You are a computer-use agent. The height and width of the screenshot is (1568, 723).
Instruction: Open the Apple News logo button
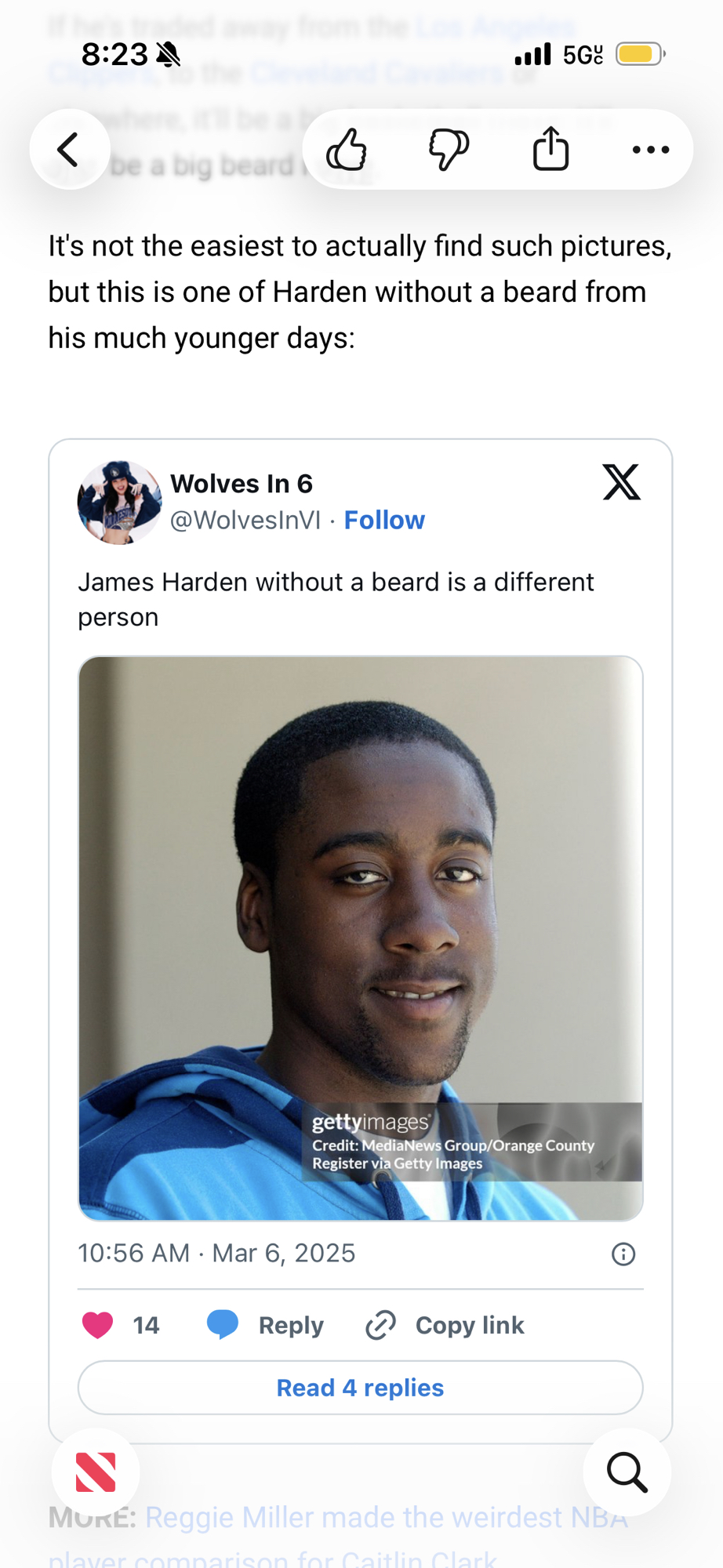click(x=96, y=1472)
